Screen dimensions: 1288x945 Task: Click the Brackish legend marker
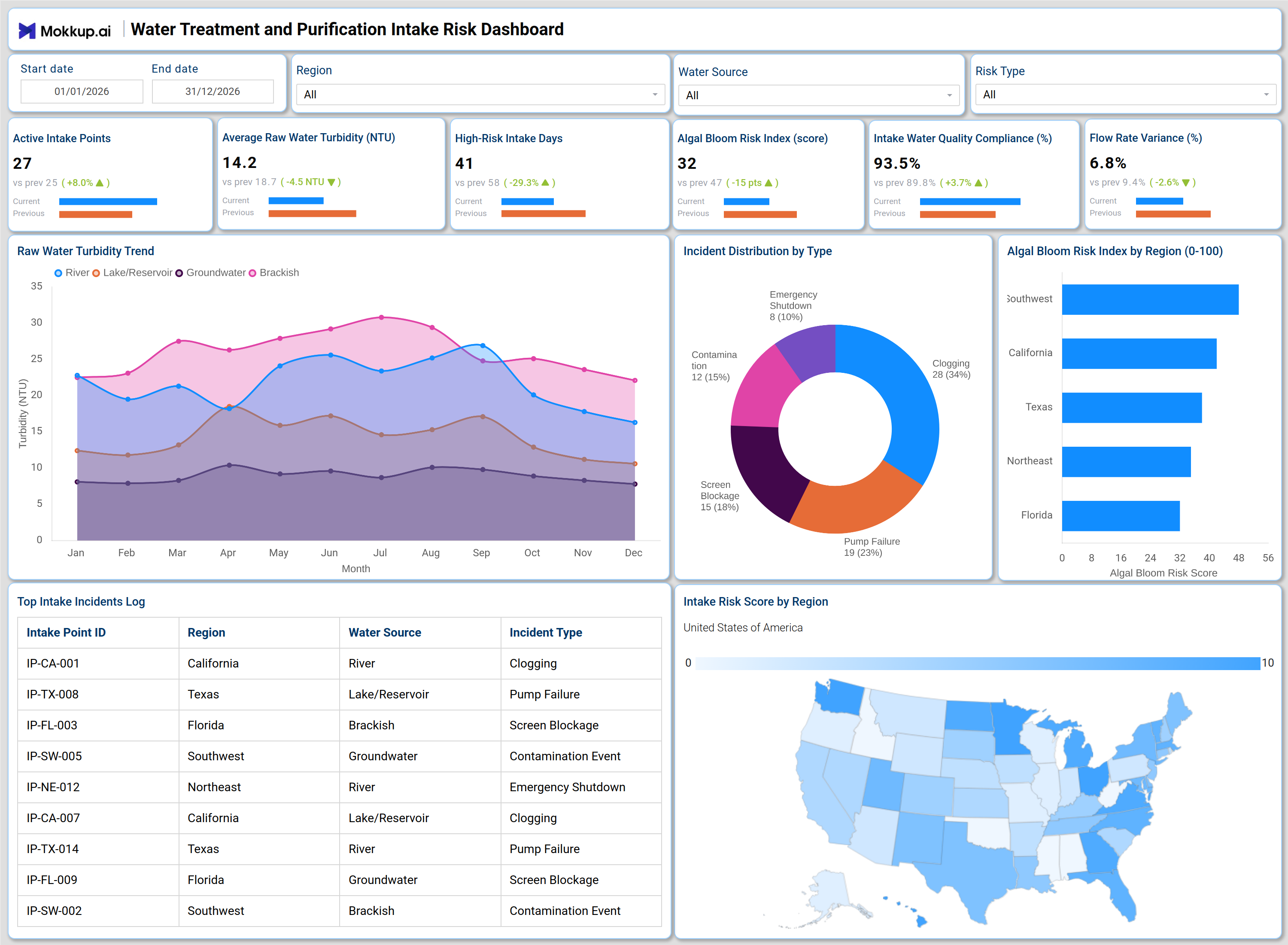click(252, 274)
